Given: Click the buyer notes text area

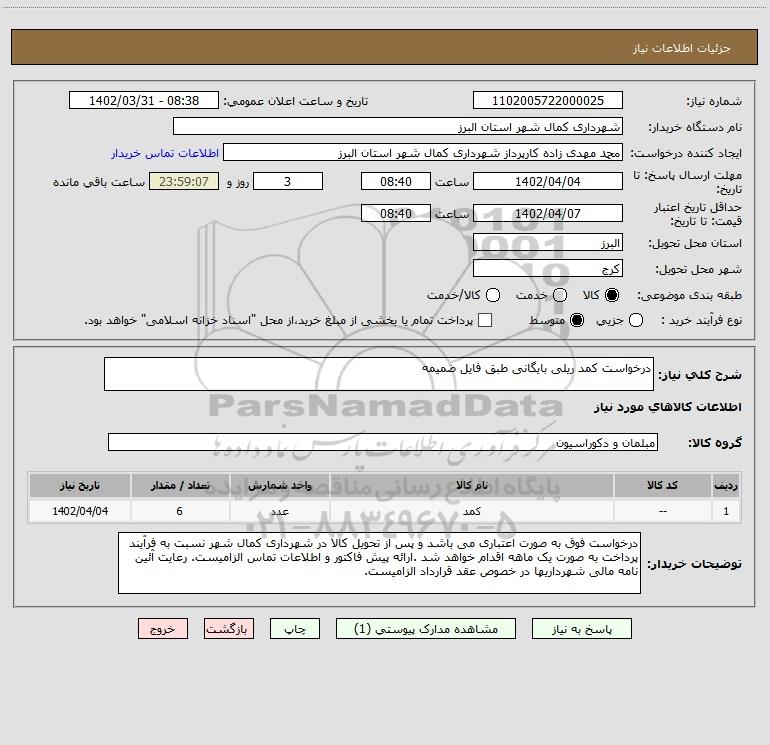Looking at the screenshot, I should 379,563.
